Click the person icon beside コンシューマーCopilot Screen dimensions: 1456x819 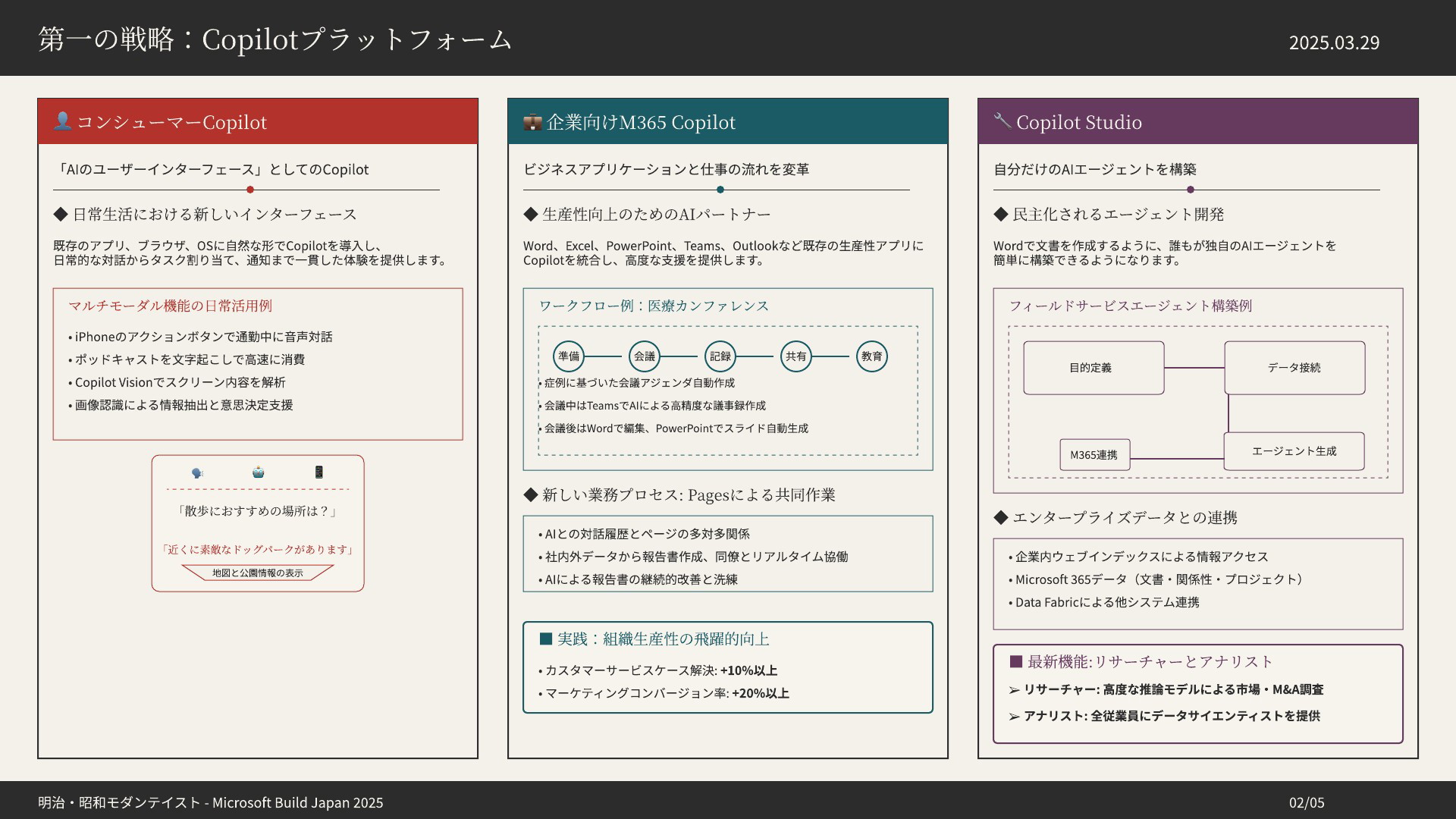coord(63,121)
